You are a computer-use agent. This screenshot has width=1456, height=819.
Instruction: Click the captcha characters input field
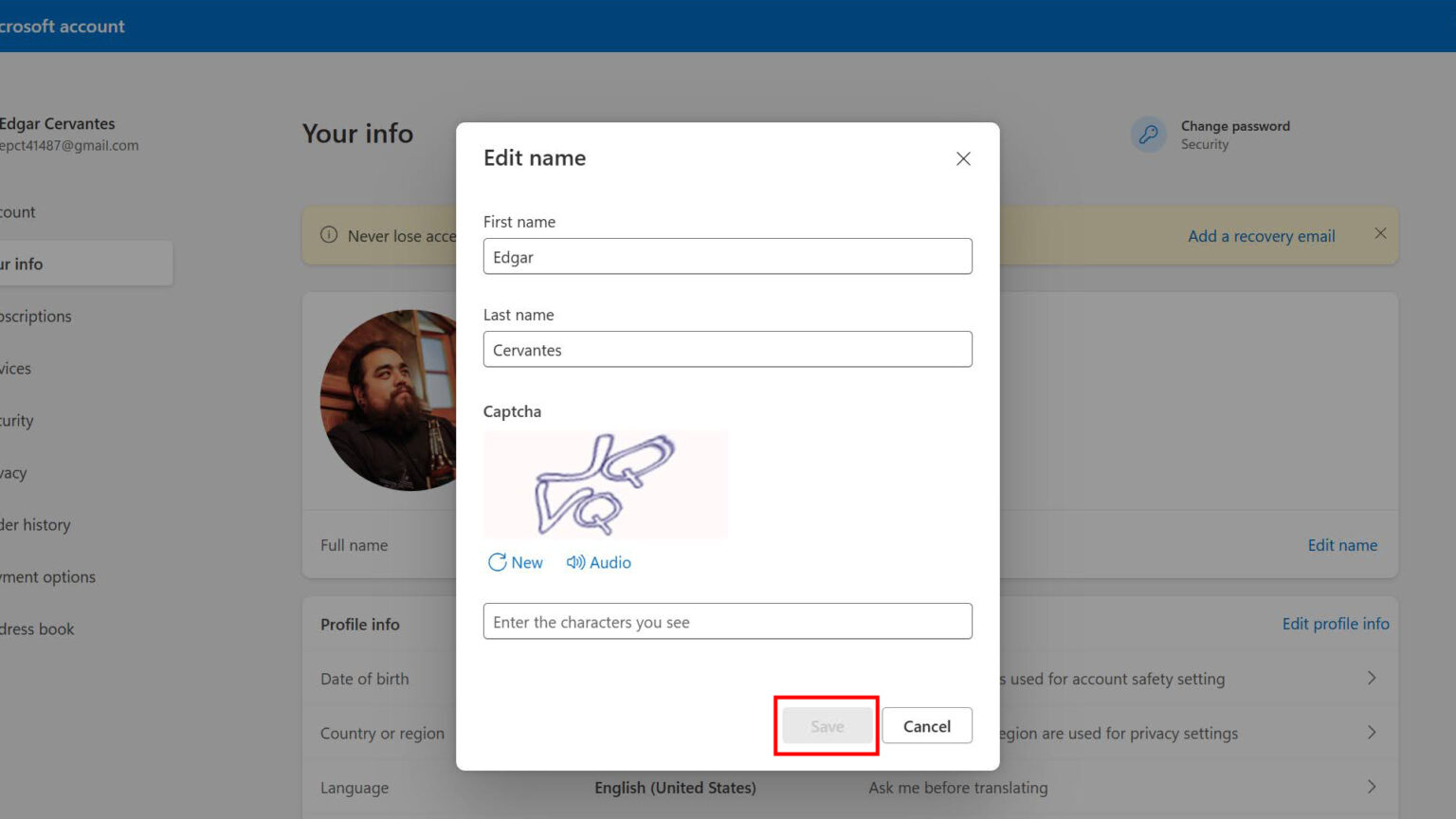pos(727,621)
